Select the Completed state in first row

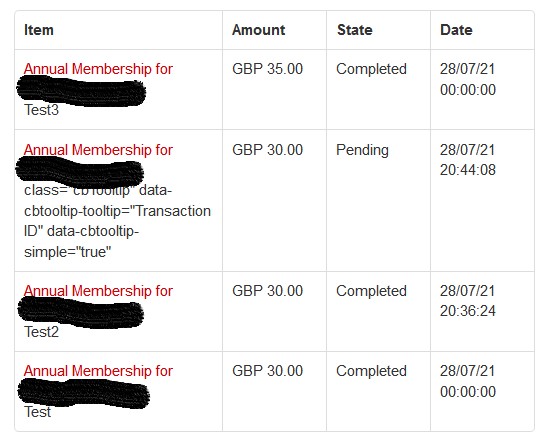[371, 69]
